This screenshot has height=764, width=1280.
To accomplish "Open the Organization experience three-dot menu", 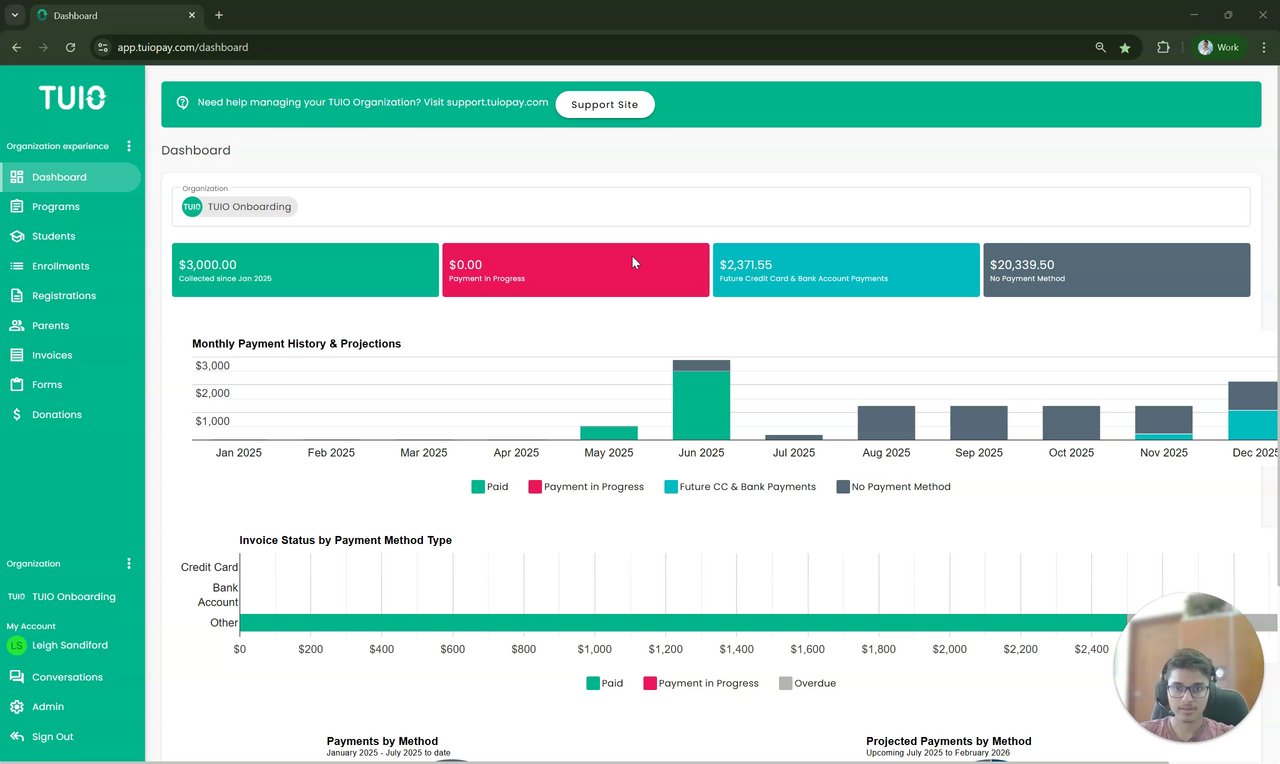I will pos(129,146).
